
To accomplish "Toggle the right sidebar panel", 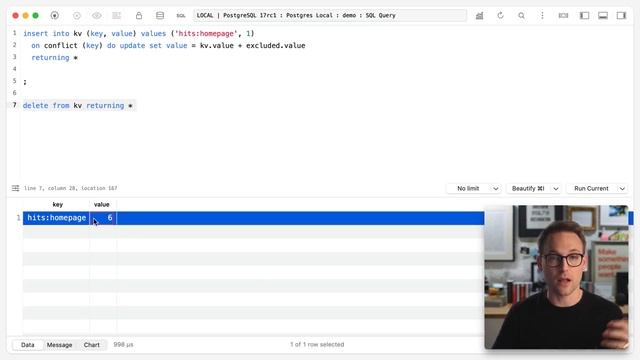I will tap(621, 16).
